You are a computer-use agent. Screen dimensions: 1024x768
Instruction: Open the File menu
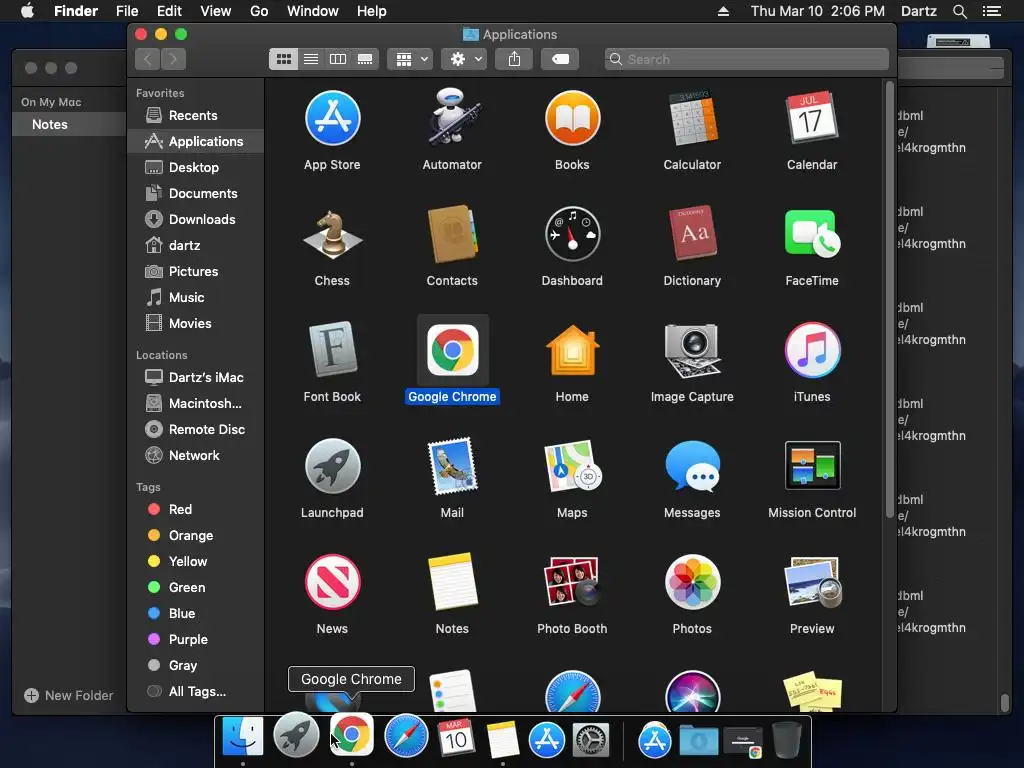[127, 11]
